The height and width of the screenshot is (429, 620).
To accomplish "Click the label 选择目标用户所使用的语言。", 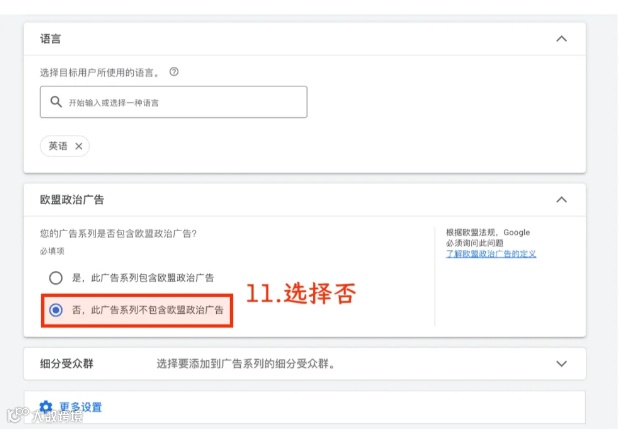I will tap(100, 72).
